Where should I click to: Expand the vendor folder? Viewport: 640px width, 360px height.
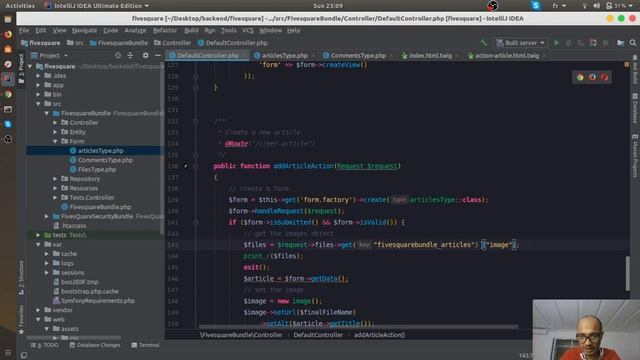(x=38, y=310)
